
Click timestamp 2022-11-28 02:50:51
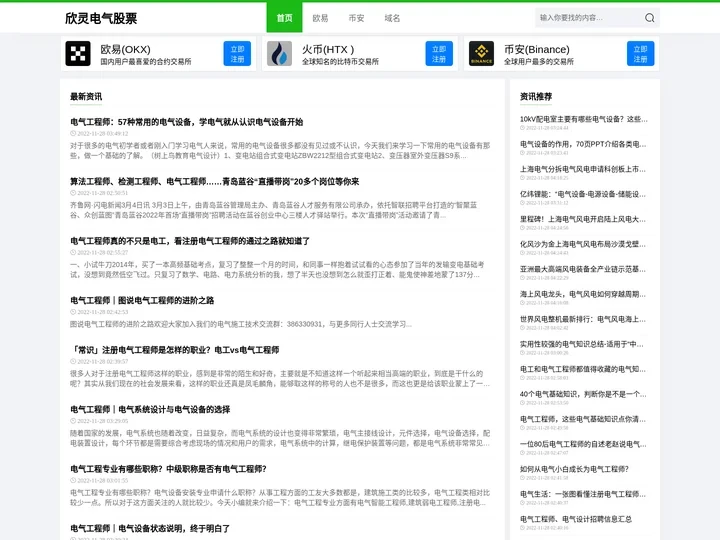coord(103,193)
